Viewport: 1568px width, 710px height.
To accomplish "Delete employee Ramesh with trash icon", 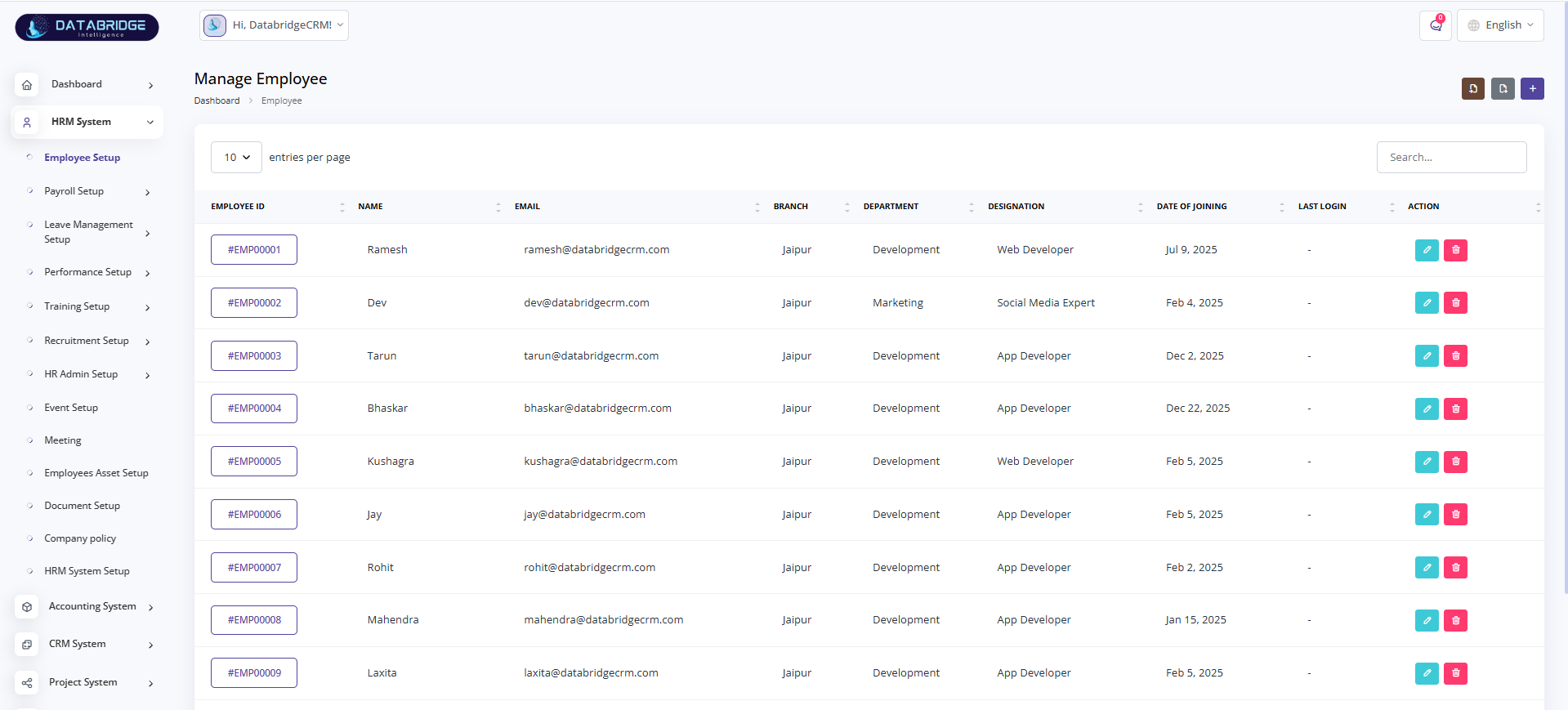I will pyautogui.click(x=1456, y=250).
